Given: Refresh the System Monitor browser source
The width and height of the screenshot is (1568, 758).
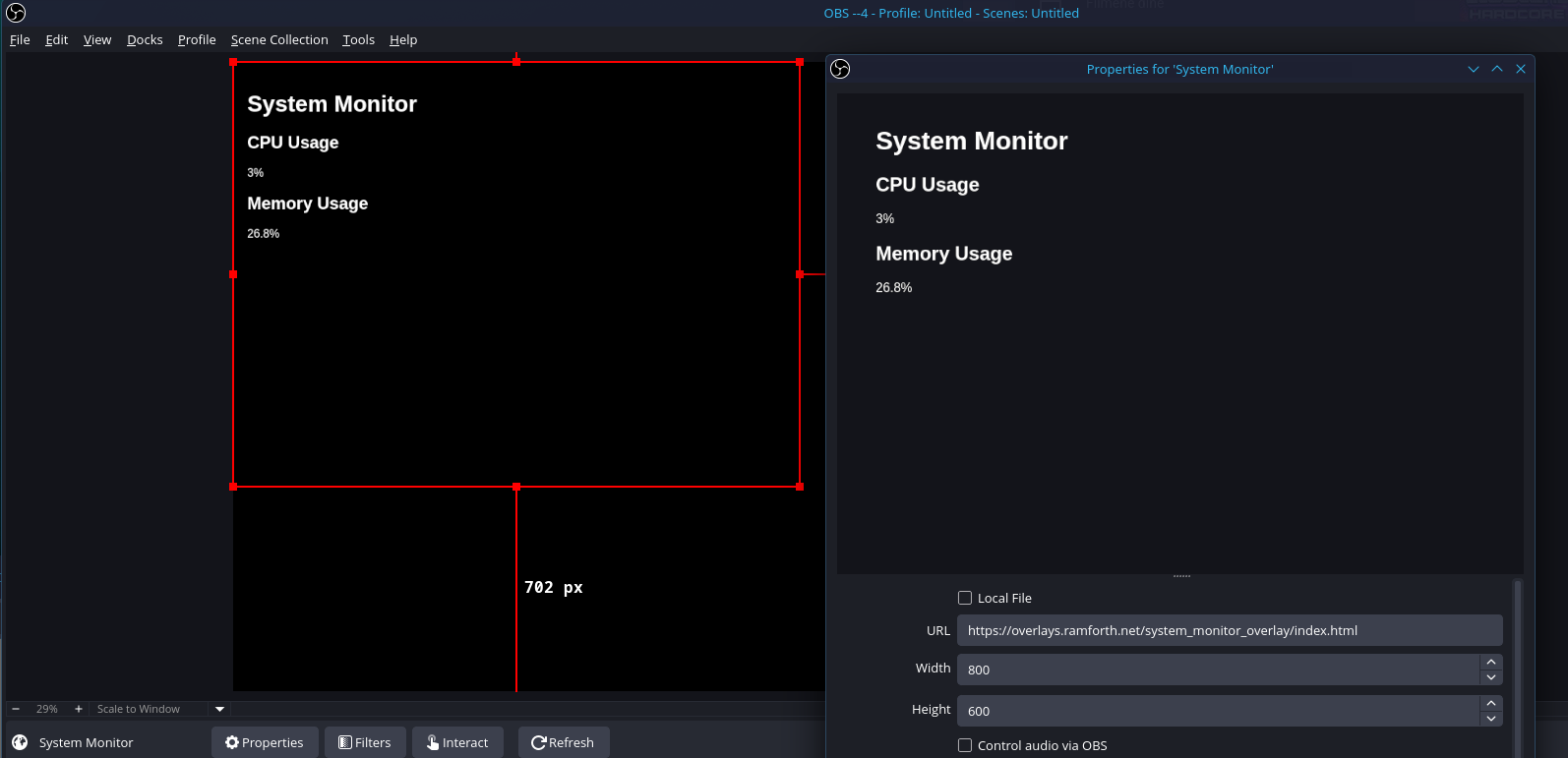Looking at the screenshot, I should click(x=563, y=742).
